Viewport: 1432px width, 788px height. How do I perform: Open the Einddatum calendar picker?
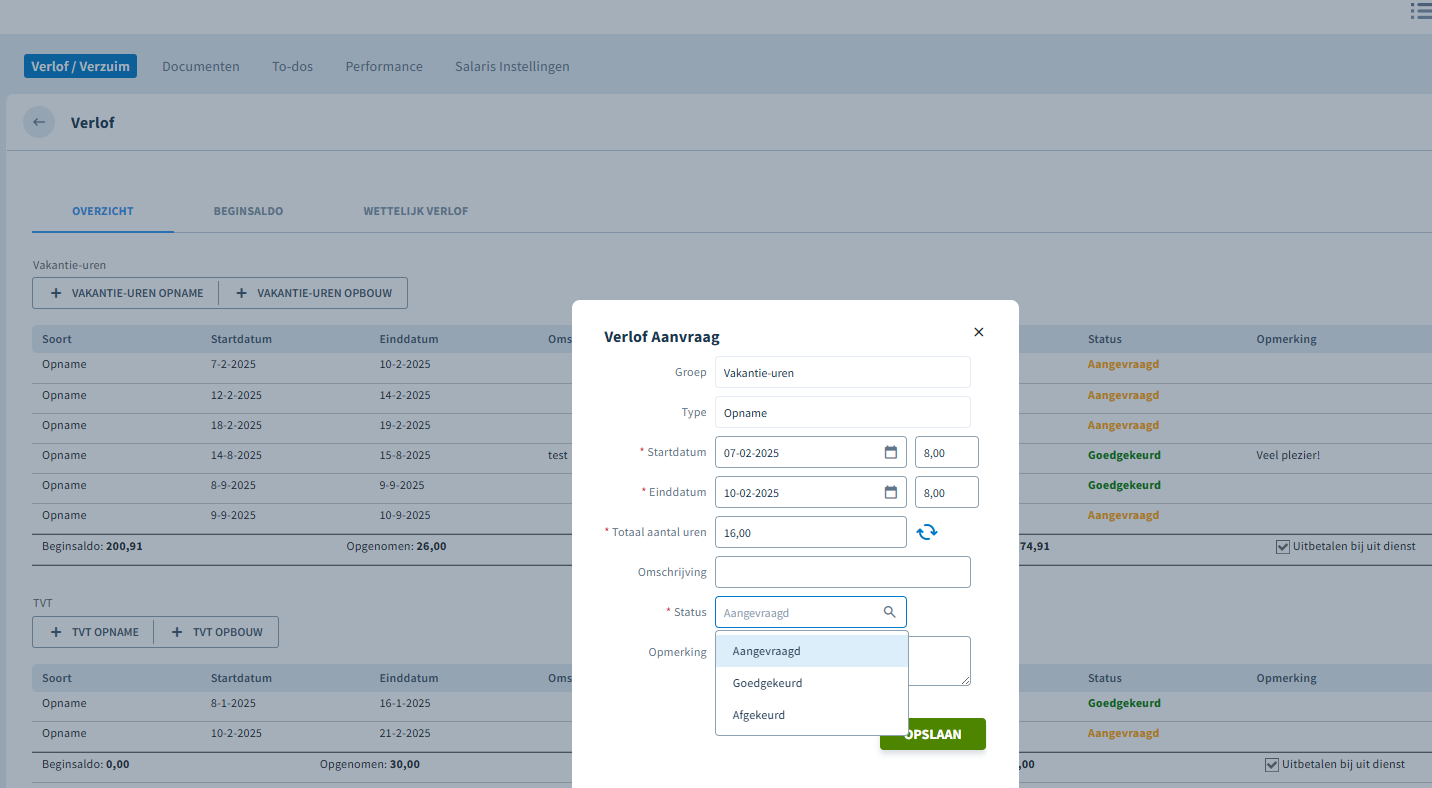(x=891, y=492)
